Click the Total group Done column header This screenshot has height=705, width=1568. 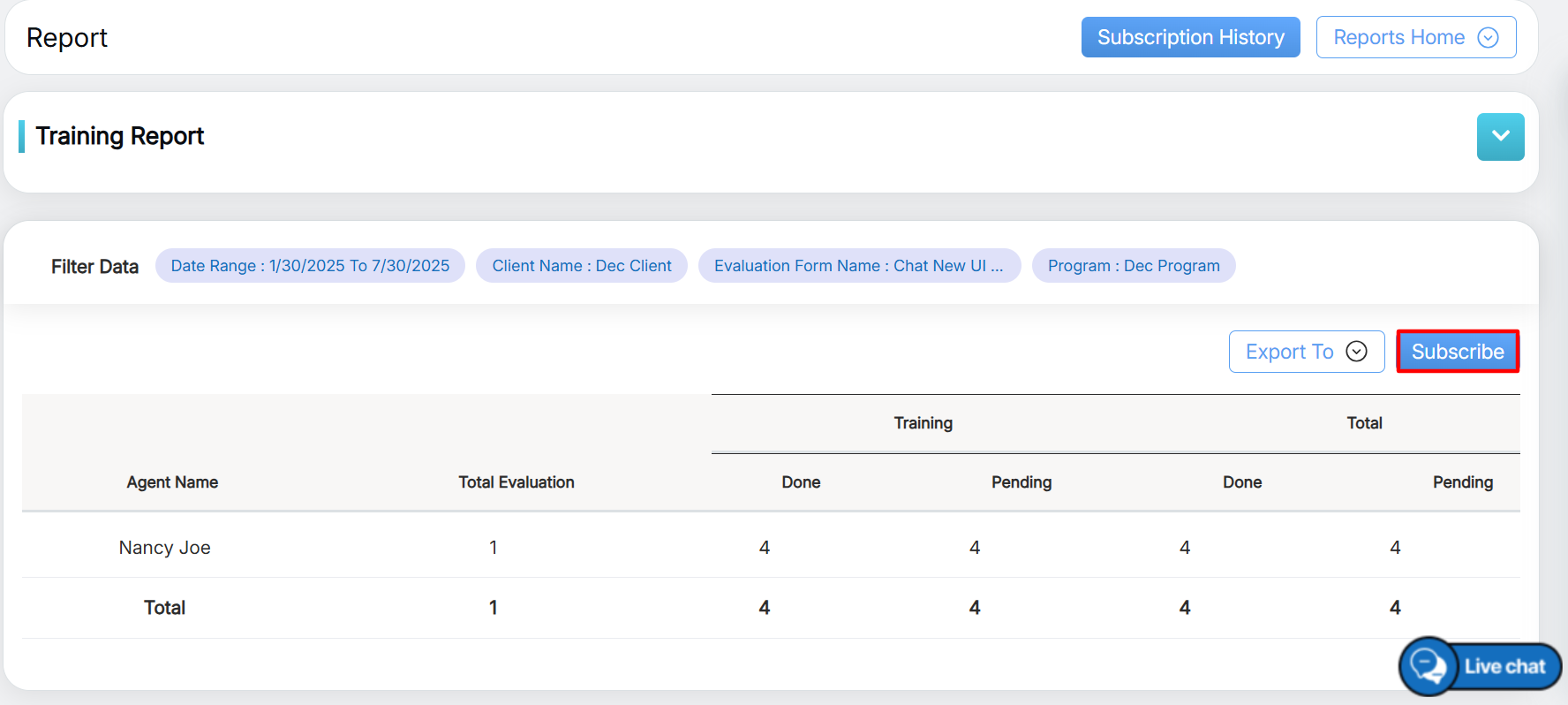(1241, 482)
